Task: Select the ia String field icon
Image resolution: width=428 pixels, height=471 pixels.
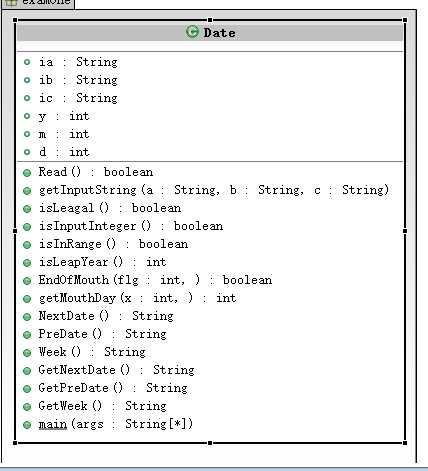Action: click(x=27, y=62)
